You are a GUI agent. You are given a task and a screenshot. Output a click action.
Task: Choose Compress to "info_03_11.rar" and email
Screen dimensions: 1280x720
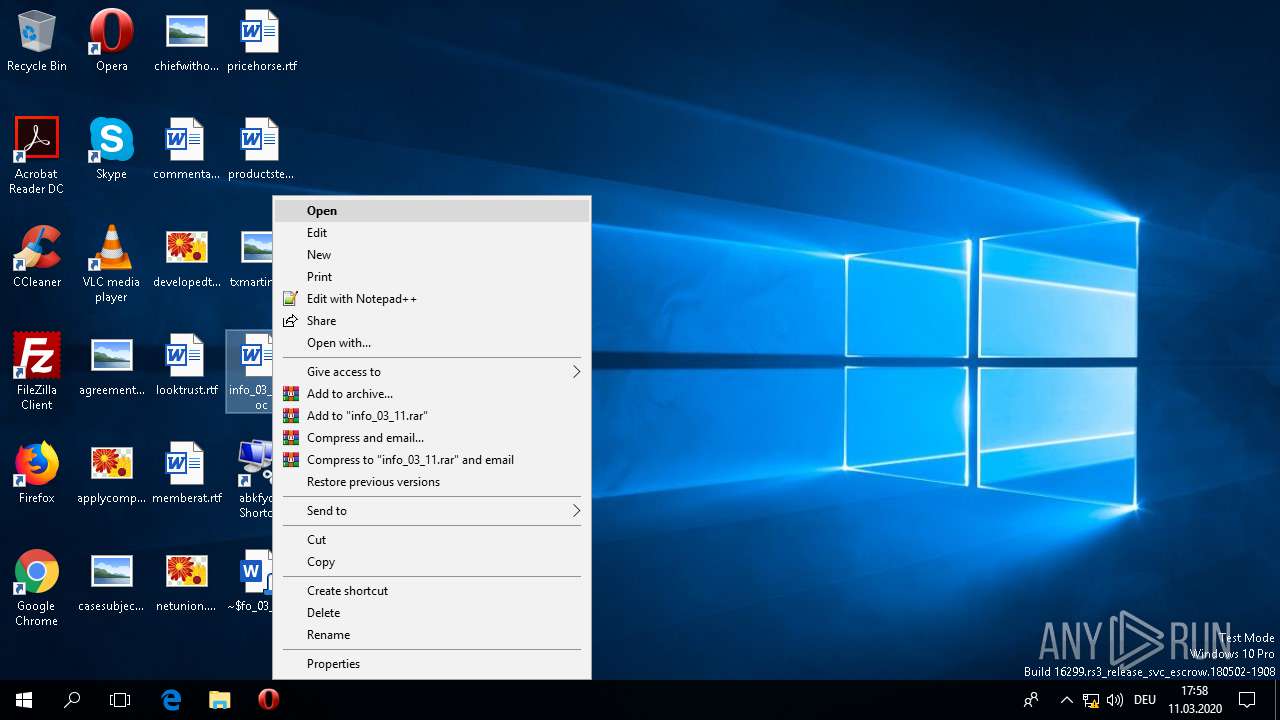tap(432, 460)
